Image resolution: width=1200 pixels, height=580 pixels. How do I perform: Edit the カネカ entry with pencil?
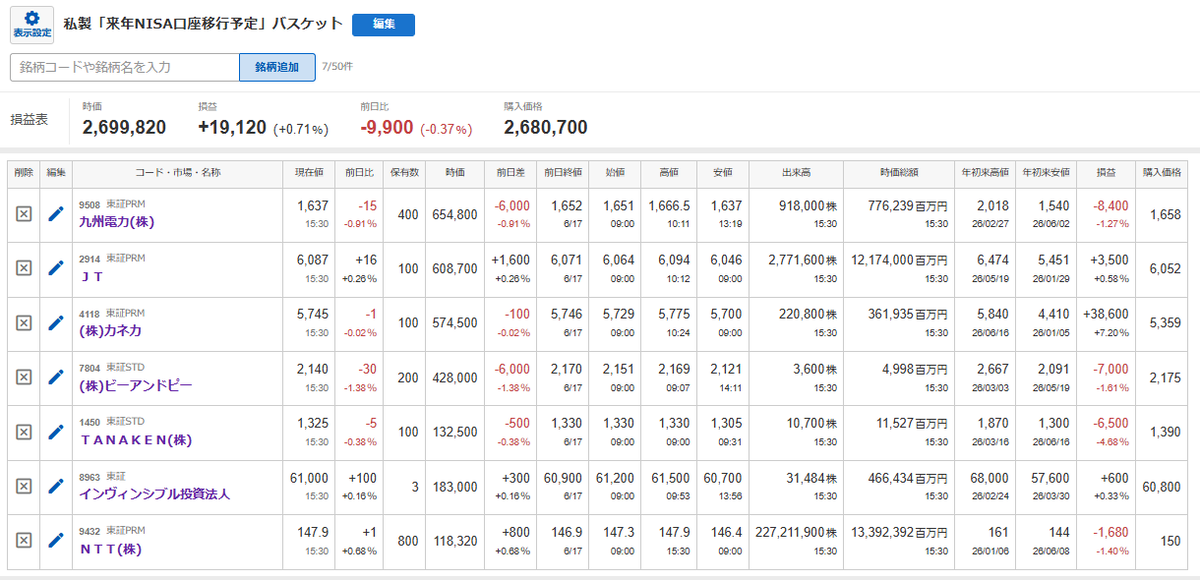(x=56, y=323)
